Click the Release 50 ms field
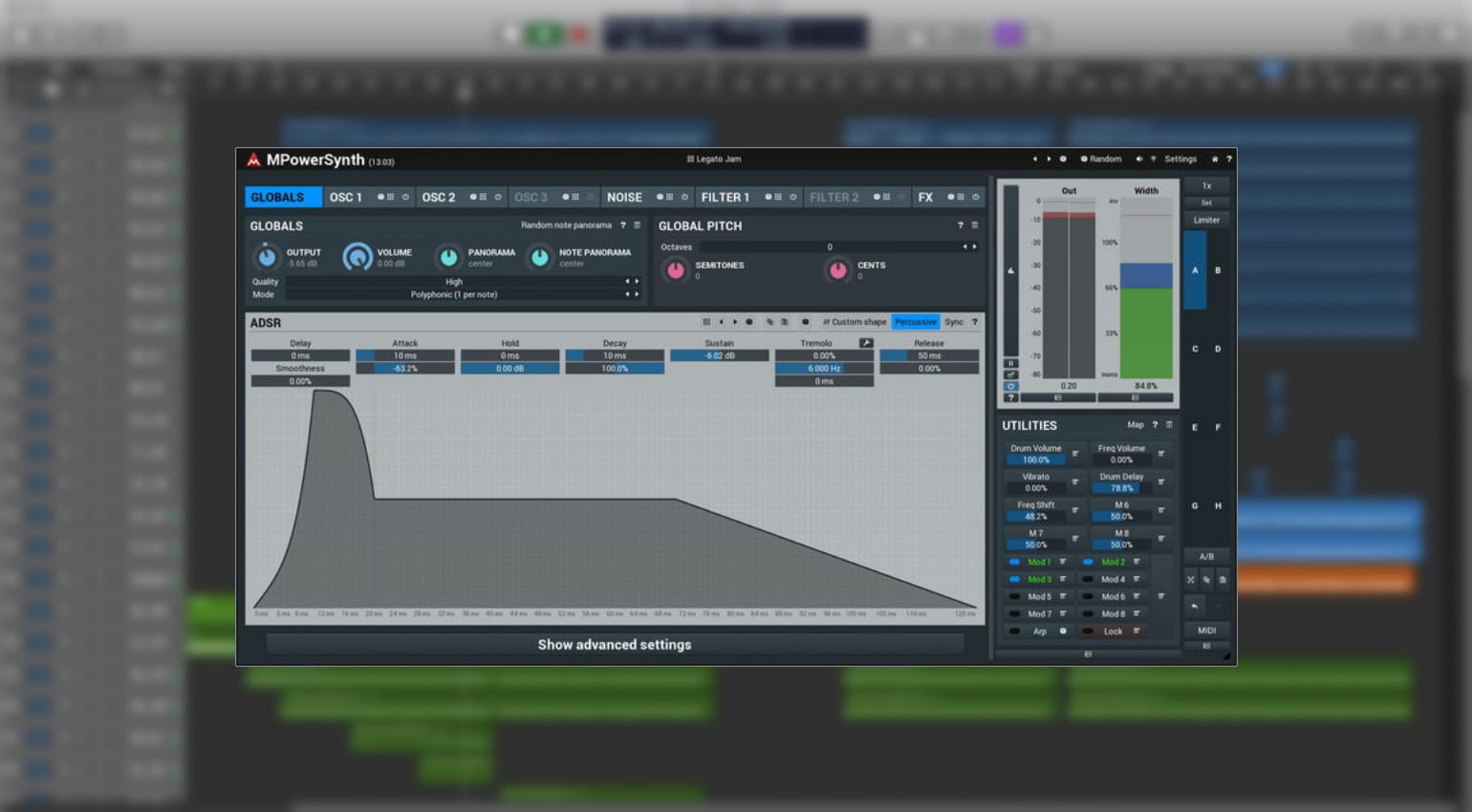The image size is (1472, 812). point(929,355)
